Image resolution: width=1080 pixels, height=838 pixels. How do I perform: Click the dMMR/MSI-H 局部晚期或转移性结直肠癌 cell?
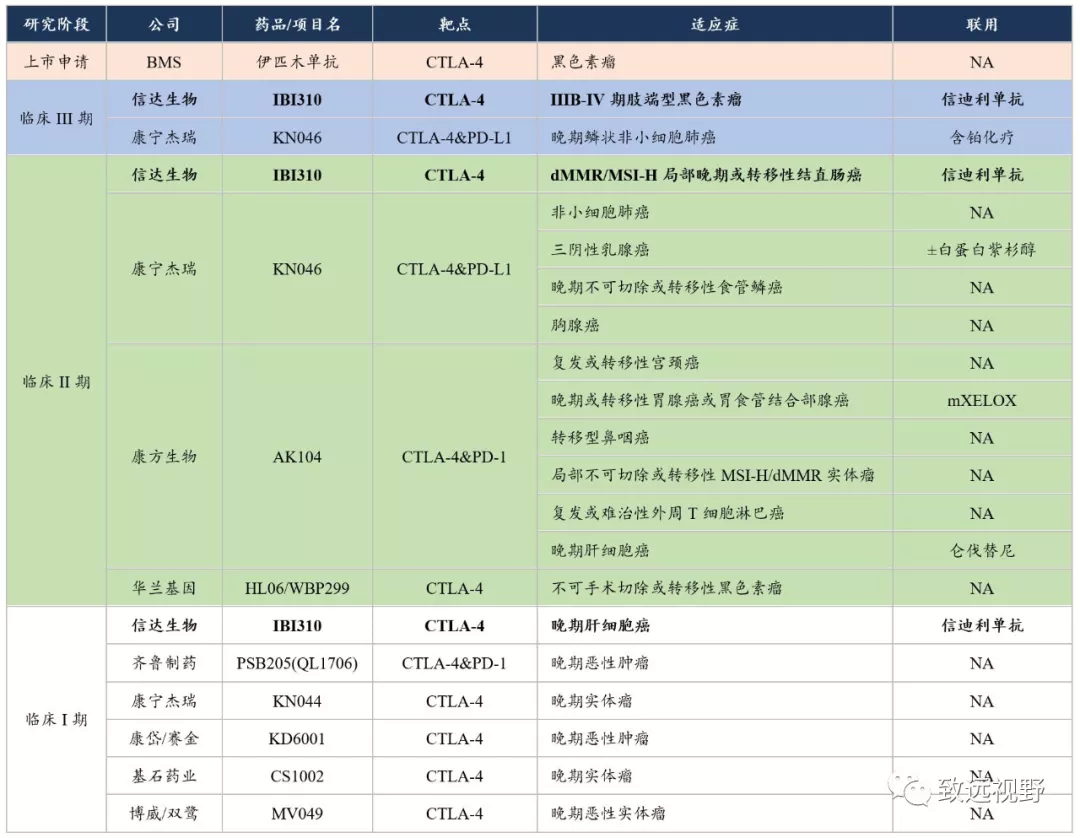tap(715, 175)
